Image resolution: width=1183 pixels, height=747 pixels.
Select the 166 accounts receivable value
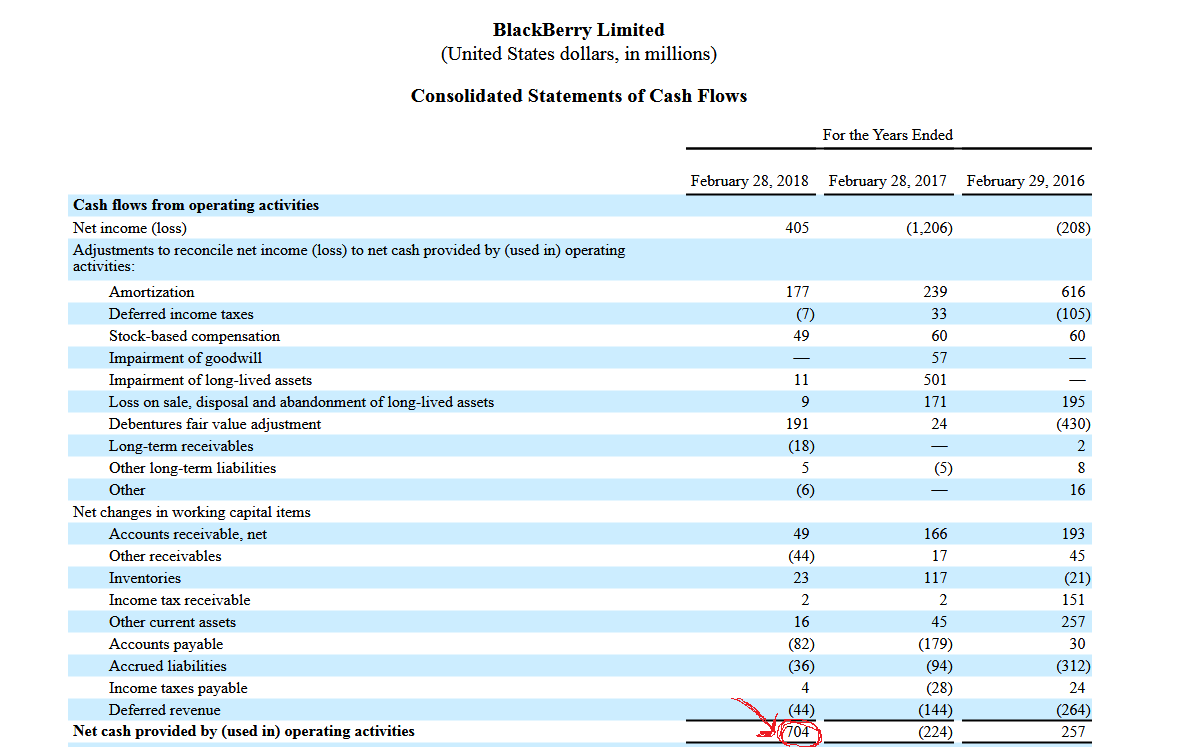tap(935, 533)
